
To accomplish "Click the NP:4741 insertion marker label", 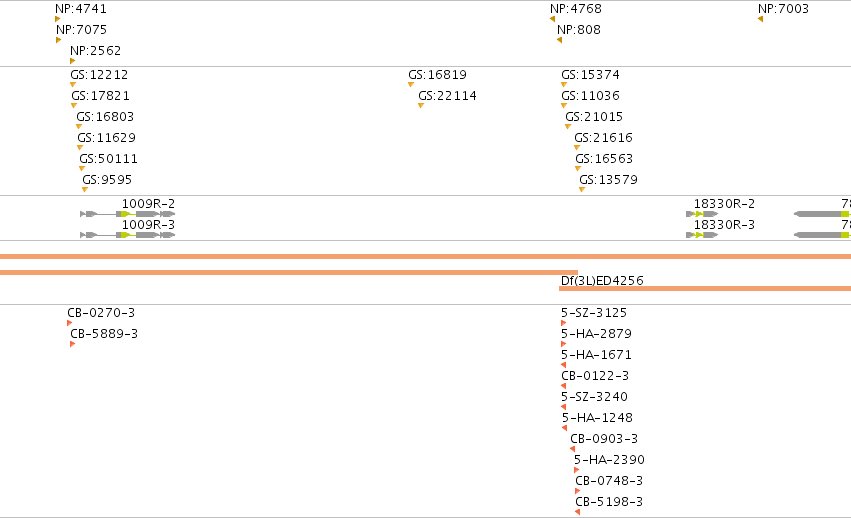I will pyautogui.click(x=81, y=9).
